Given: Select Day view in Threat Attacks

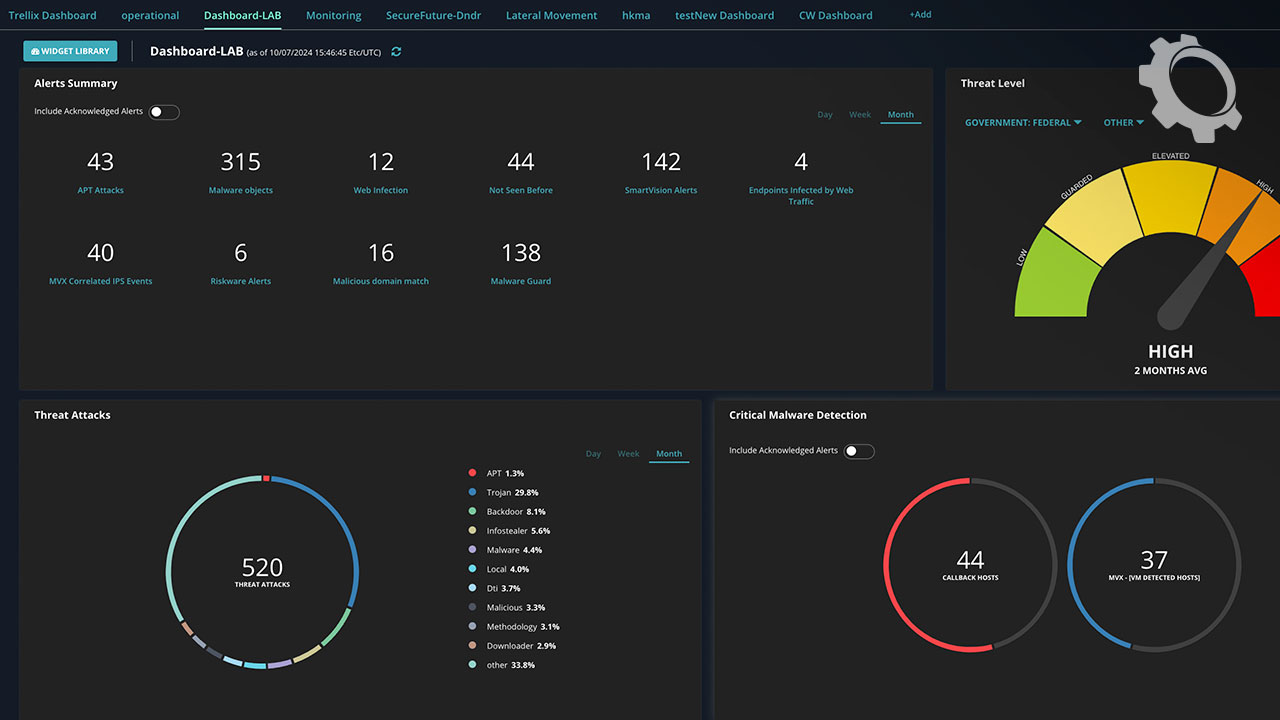Looking at the screenshot, I should 593,454.
